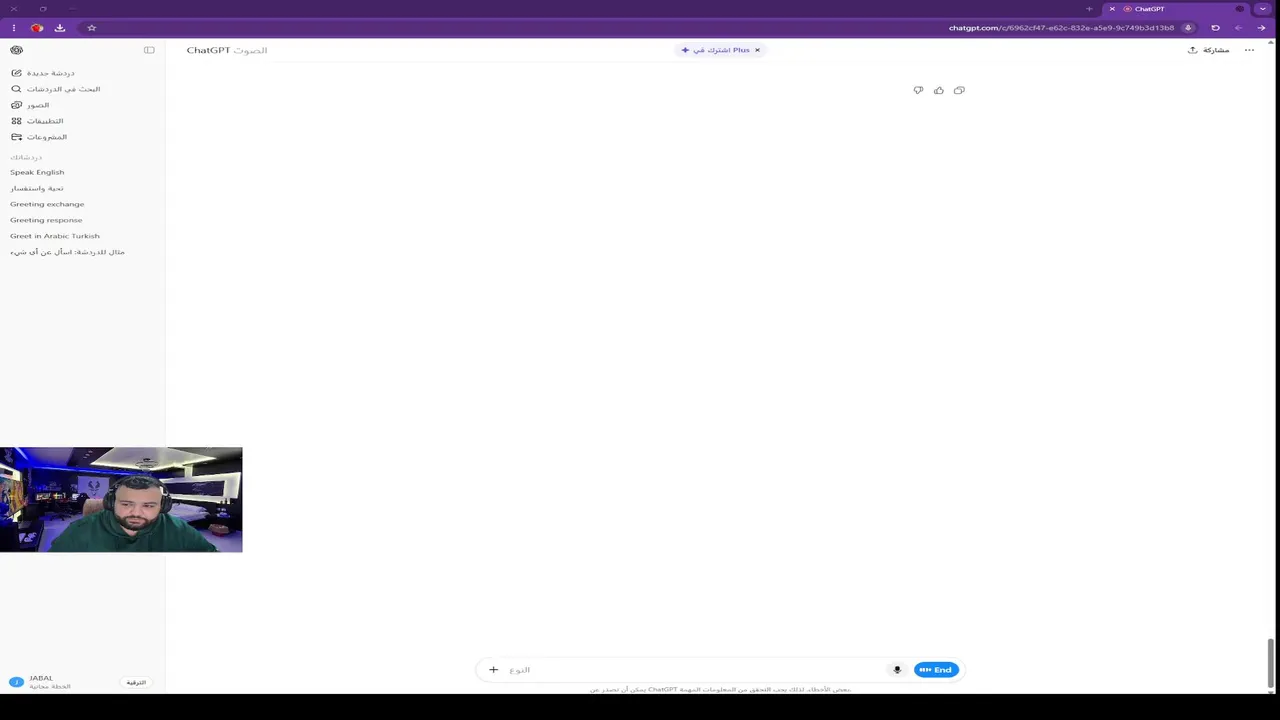Click into the message input field
1280x720 pixels.
tap(695, 670)
